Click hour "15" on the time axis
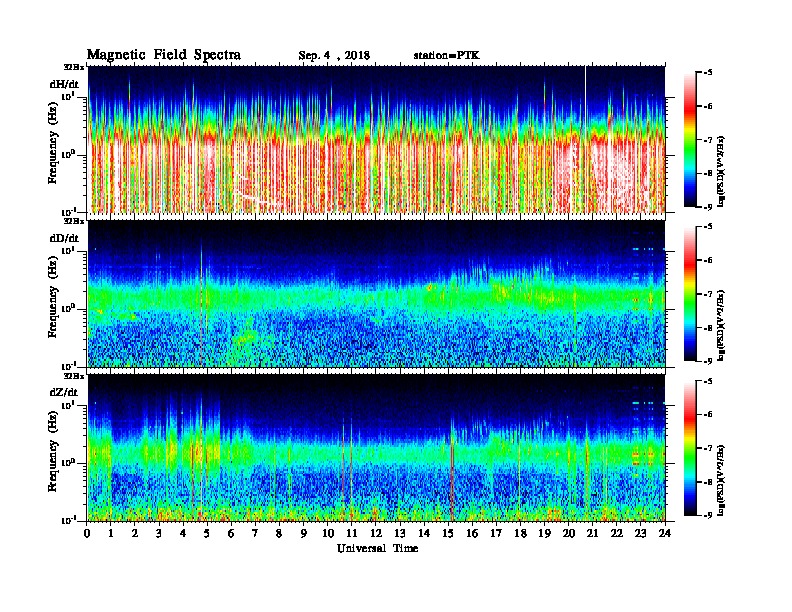The image size is (792, 612). pyautogui.click(x=448, y=533)
